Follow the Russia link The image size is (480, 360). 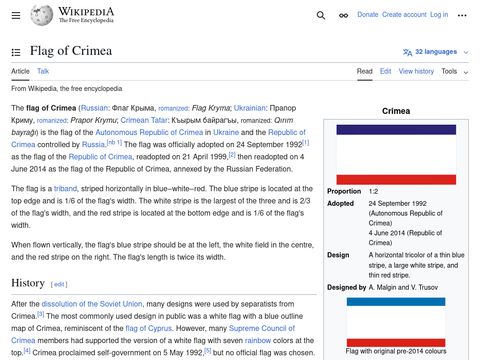click(x=93, y=144)
